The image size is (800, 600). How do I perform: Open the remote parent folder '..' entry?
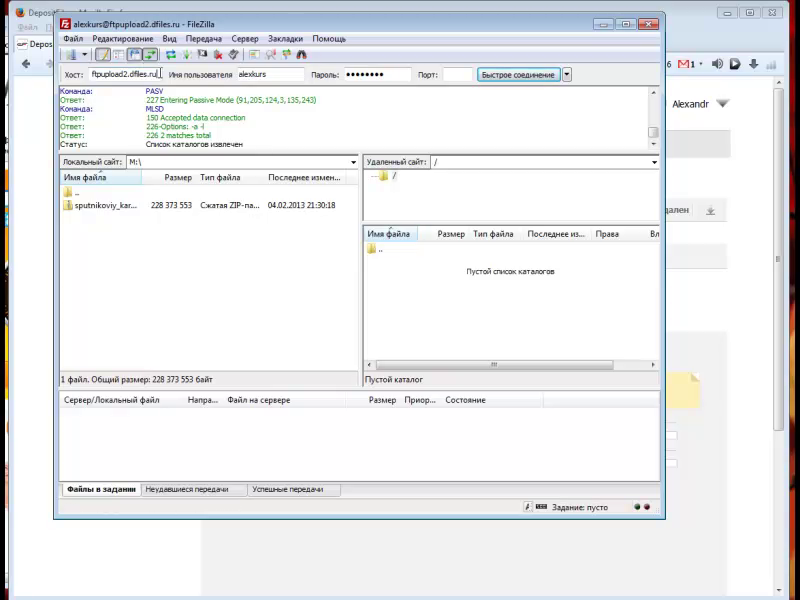(x=375, y=249)
